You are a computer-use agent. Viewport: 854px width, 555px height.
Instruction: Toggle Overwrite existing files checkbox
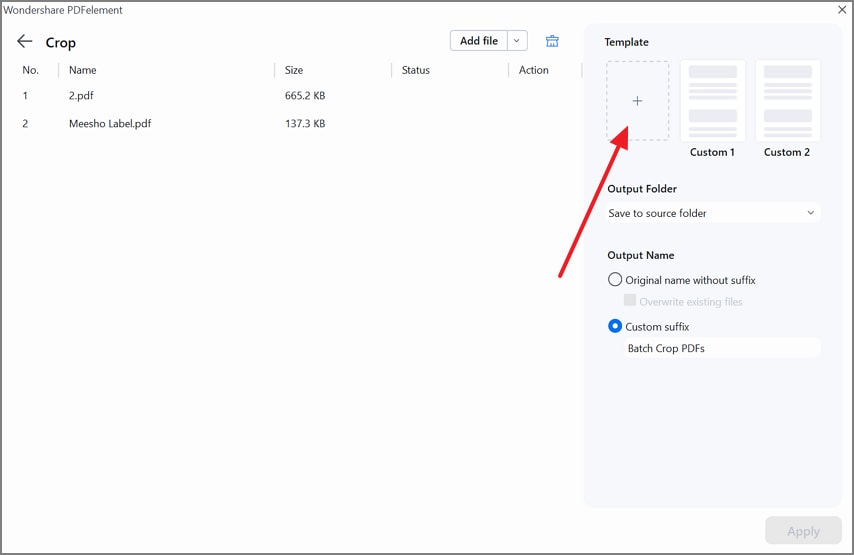click(630, 301)
